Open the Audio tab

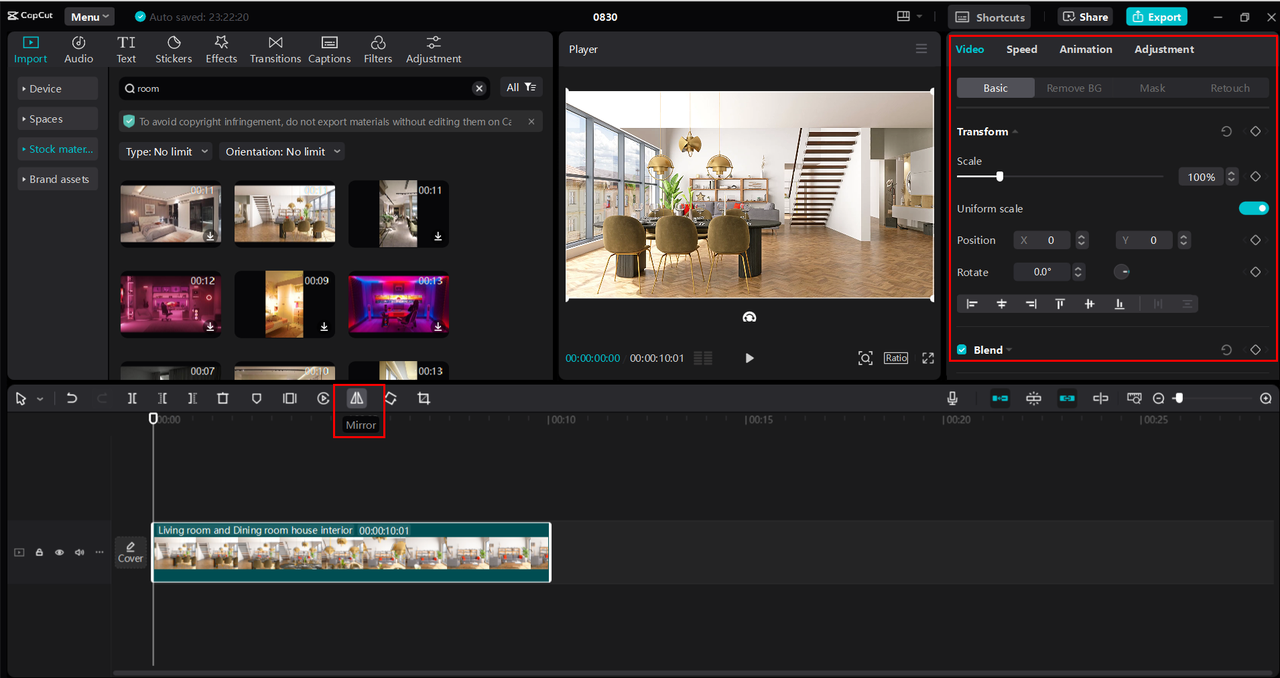pos(79,50)
